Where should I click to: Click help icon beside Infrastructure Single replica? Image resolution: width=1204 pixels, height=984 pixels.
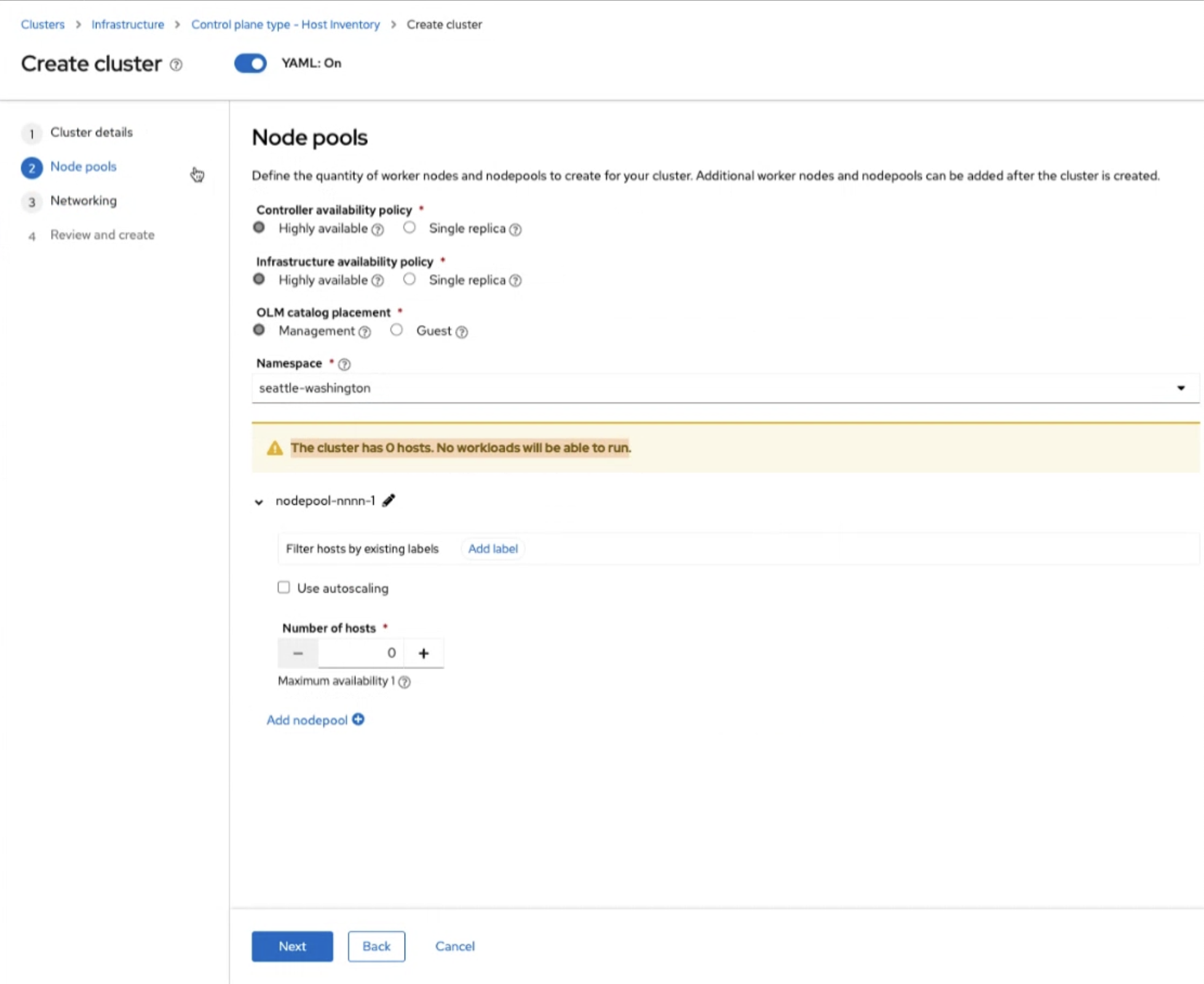point(515,281)
